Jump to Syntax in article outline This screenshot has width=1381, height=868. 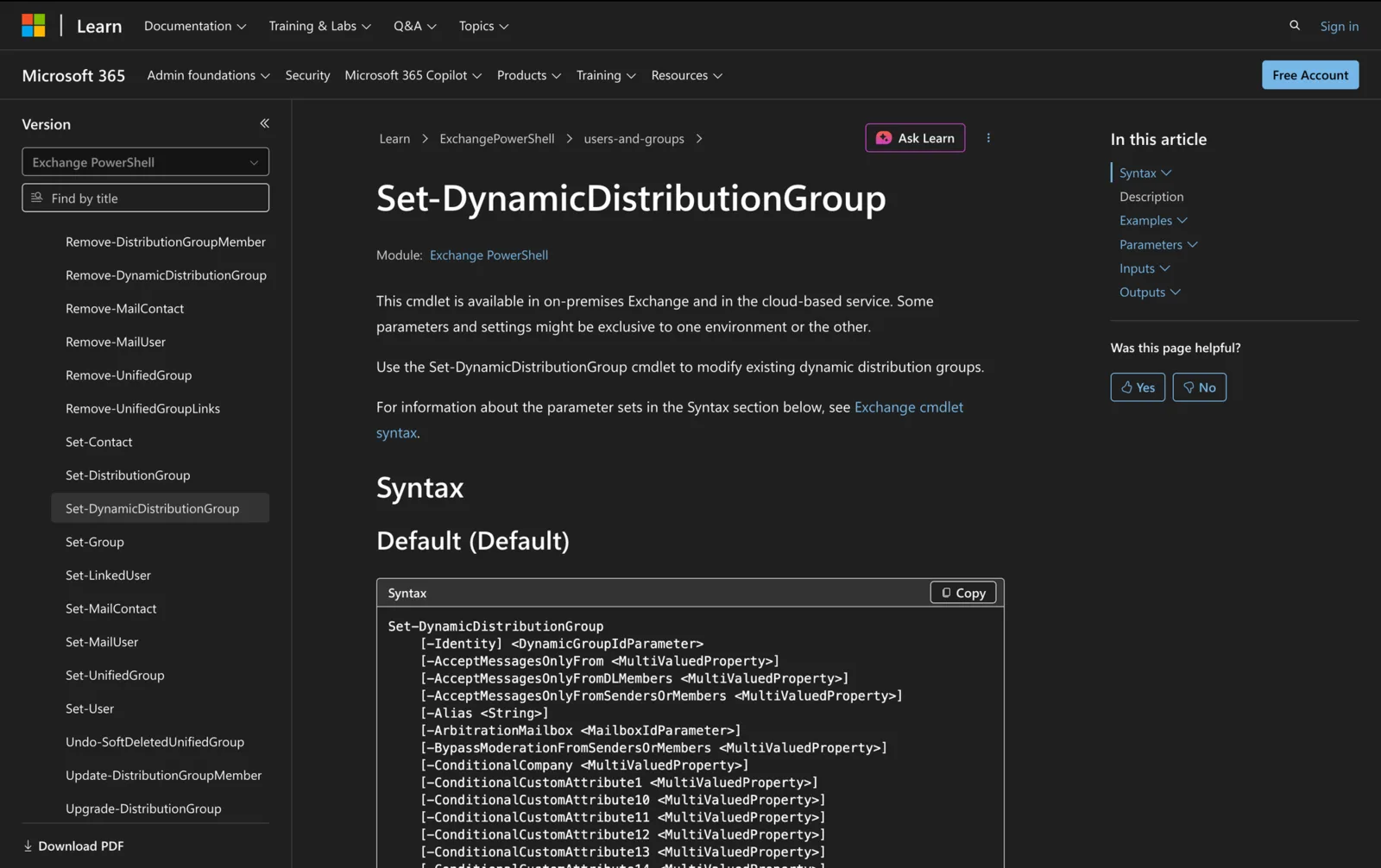click(x=1138, y=173)
